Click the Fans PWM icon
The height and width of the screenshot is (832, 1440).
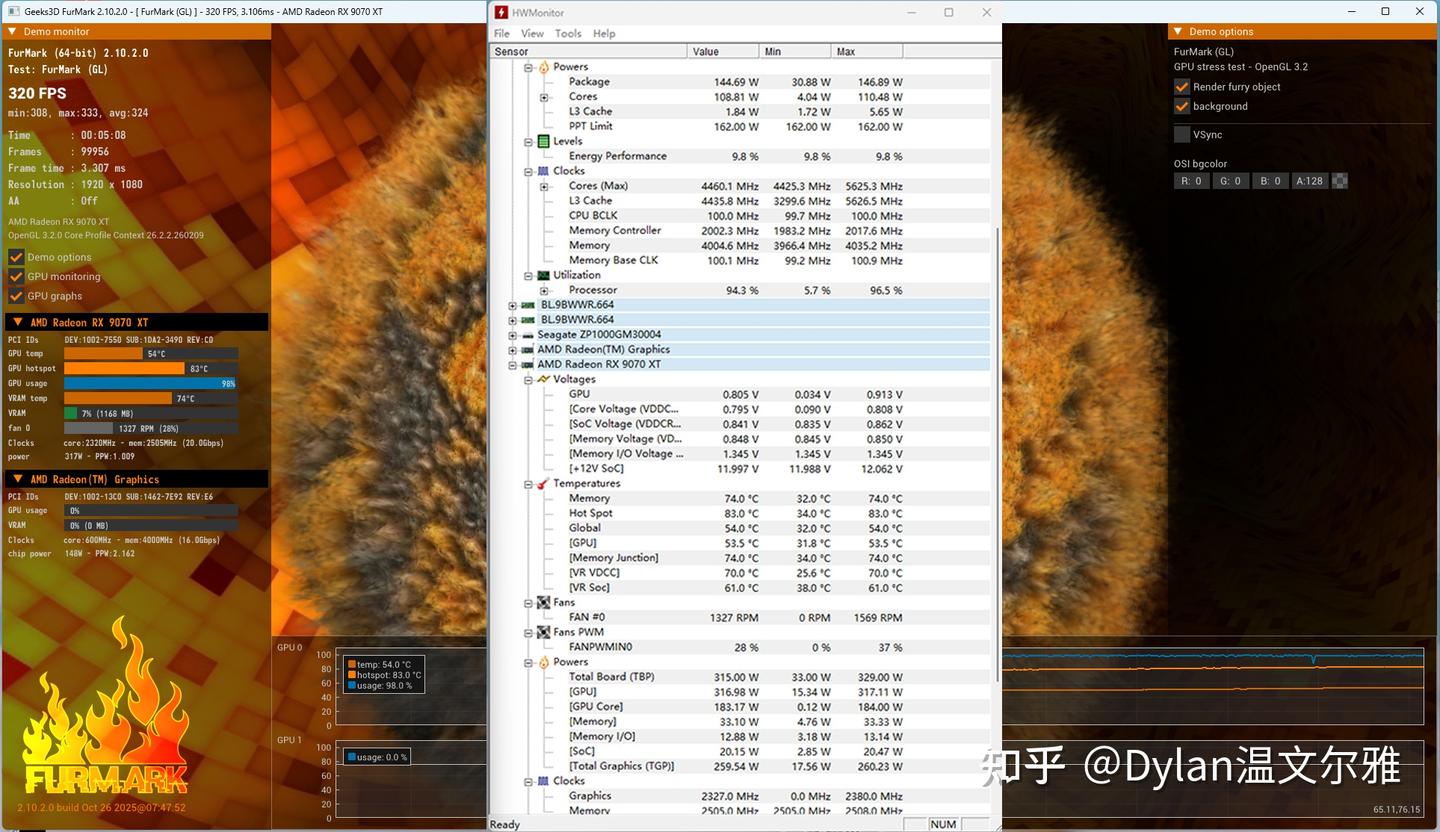[543, 632]
